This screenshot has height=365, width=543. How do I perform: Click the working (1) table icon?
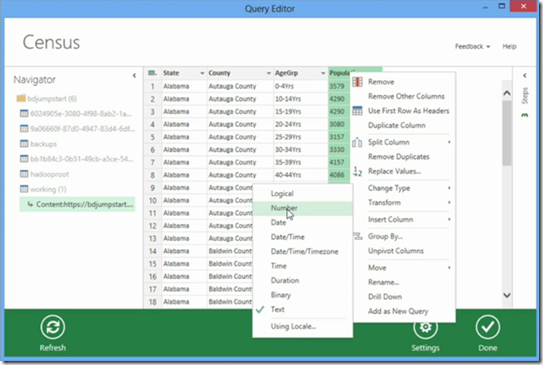point(24,189)
